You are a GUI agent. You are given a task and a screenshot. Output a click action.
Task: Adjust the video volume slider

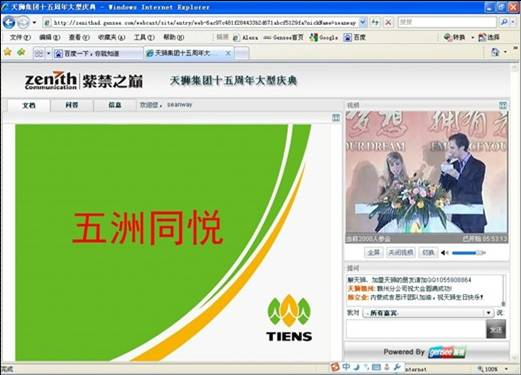[468, 253]
